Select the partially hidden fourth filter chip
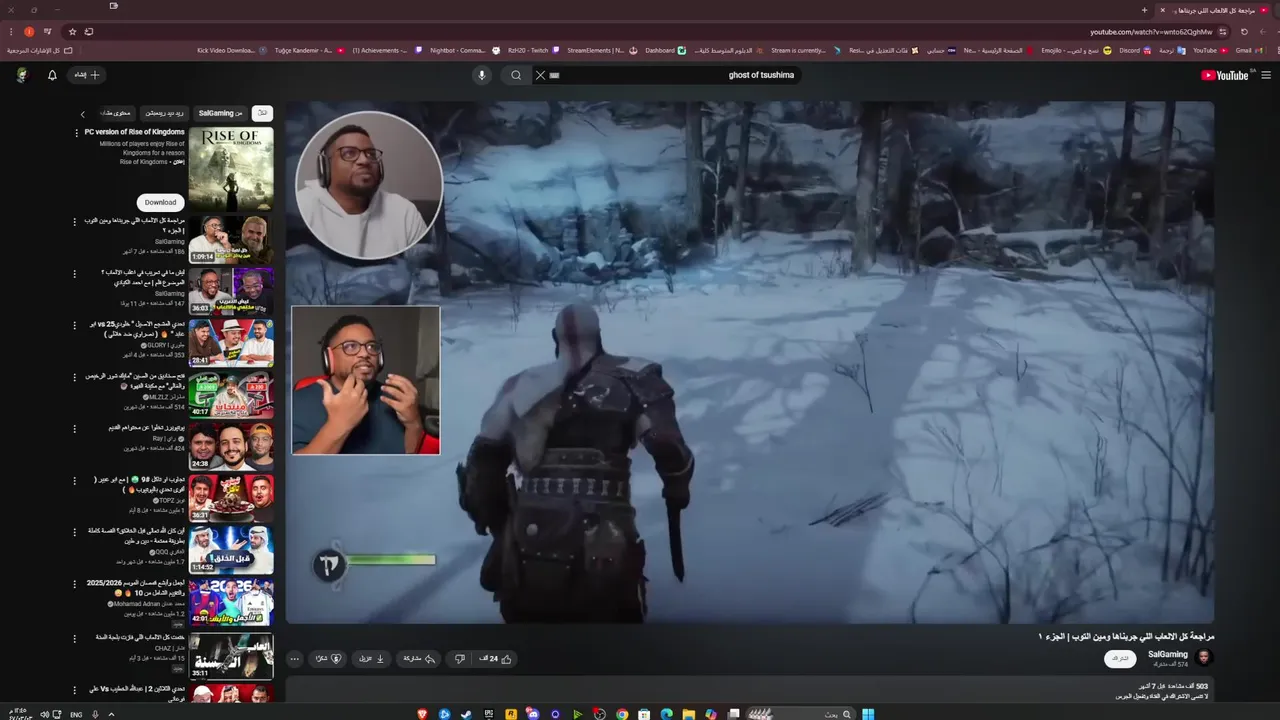This screenshot has height=720, width=1280. 117,113
